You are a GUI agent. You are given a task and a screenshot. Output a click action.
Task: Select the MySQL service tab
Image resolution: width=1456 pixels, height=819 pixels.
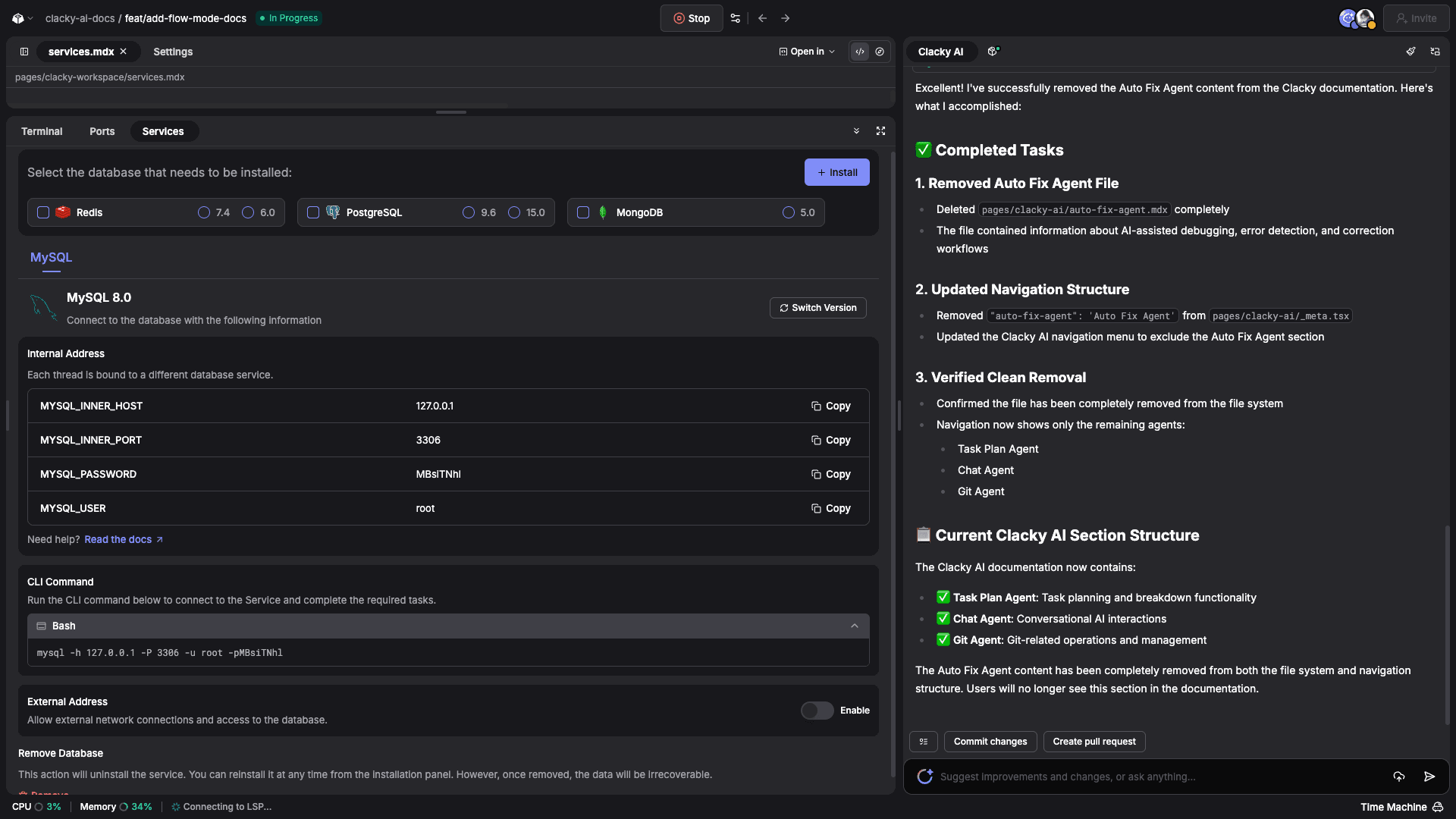pos(52,258)
